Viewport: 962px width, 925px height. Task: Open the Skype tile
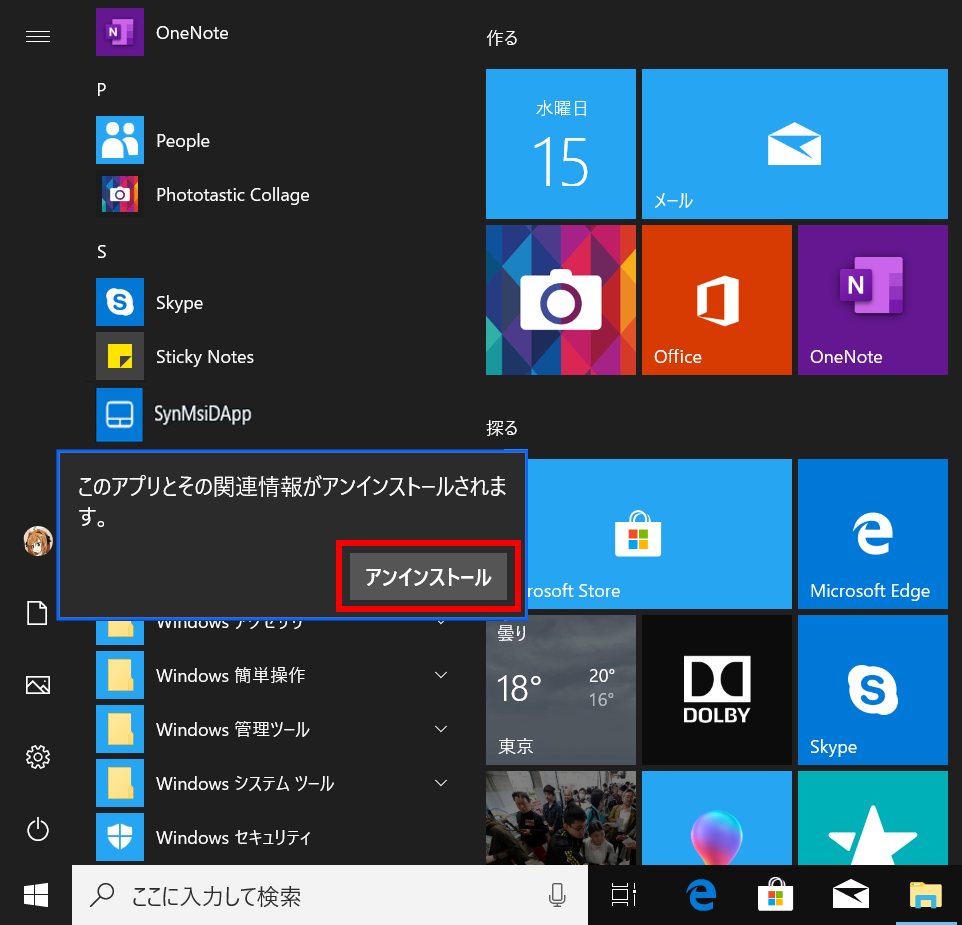coord(872,690)
